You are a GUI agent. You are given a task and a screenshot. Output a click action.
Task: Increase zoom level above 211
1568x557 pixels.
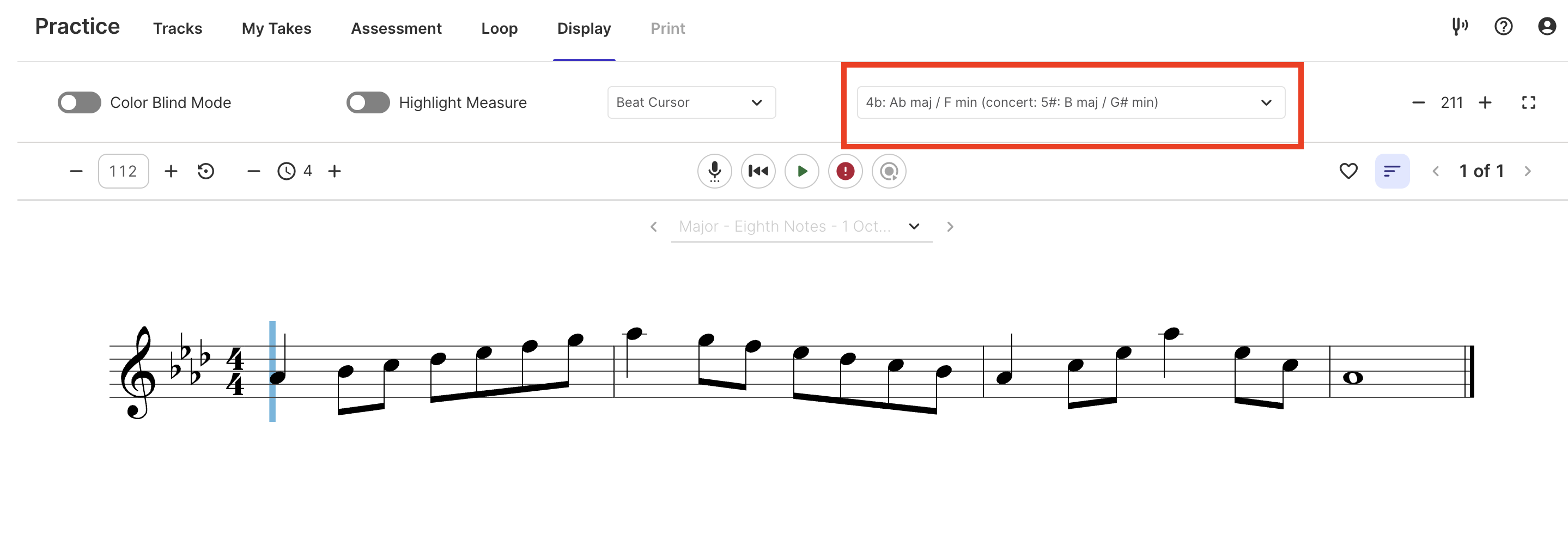click(x=1485, y=103)
